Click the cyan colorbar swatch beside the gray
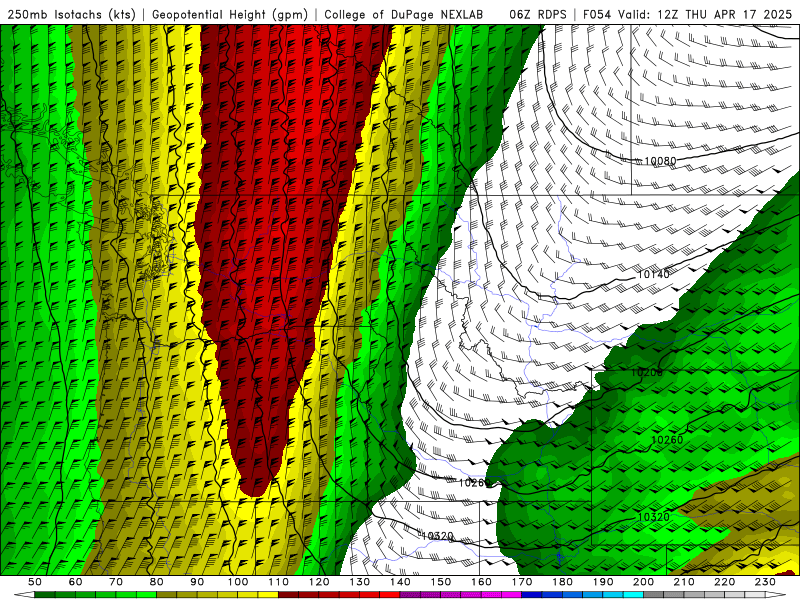800x600 pixels. click(634, 595)
